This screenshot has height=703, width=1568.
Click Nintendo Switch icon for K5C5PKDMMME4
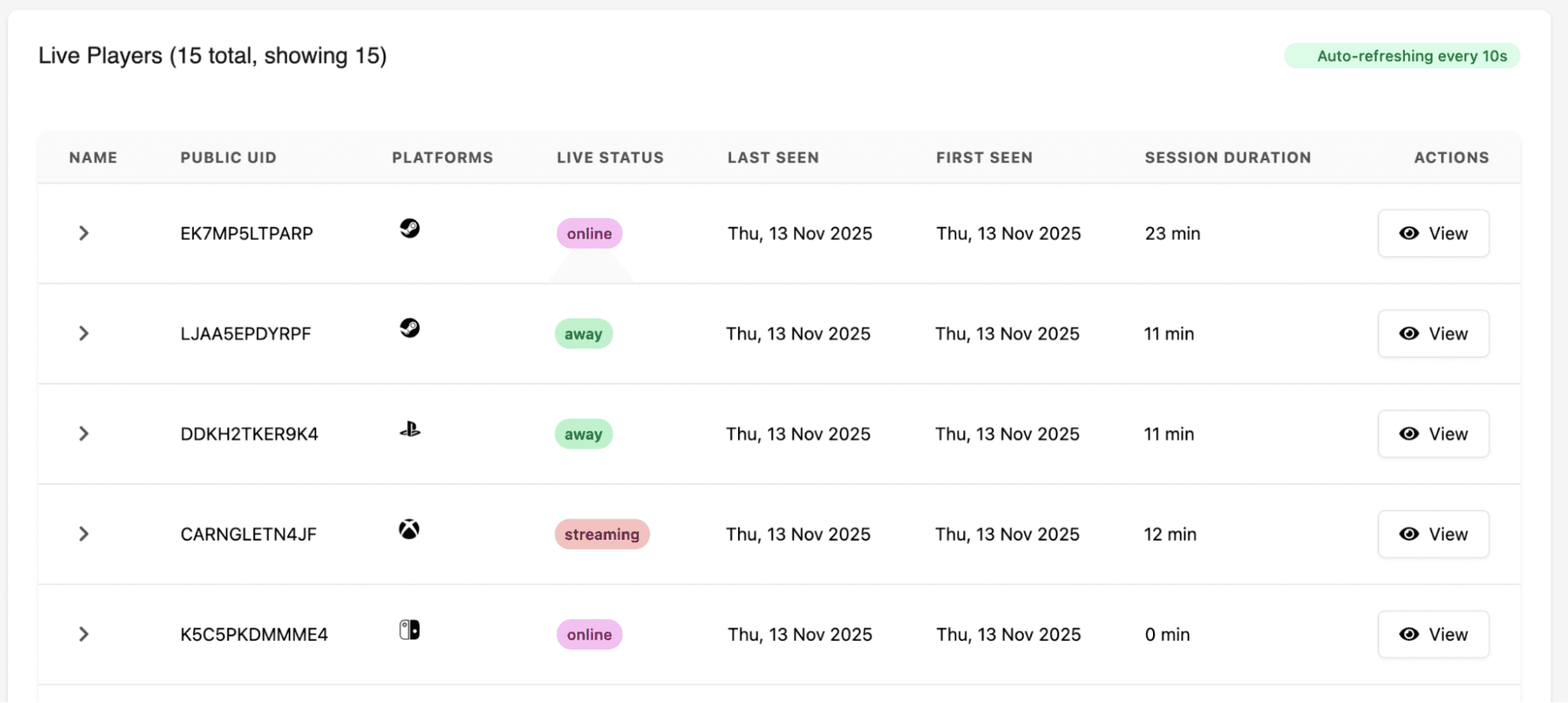tap(409, 630)
